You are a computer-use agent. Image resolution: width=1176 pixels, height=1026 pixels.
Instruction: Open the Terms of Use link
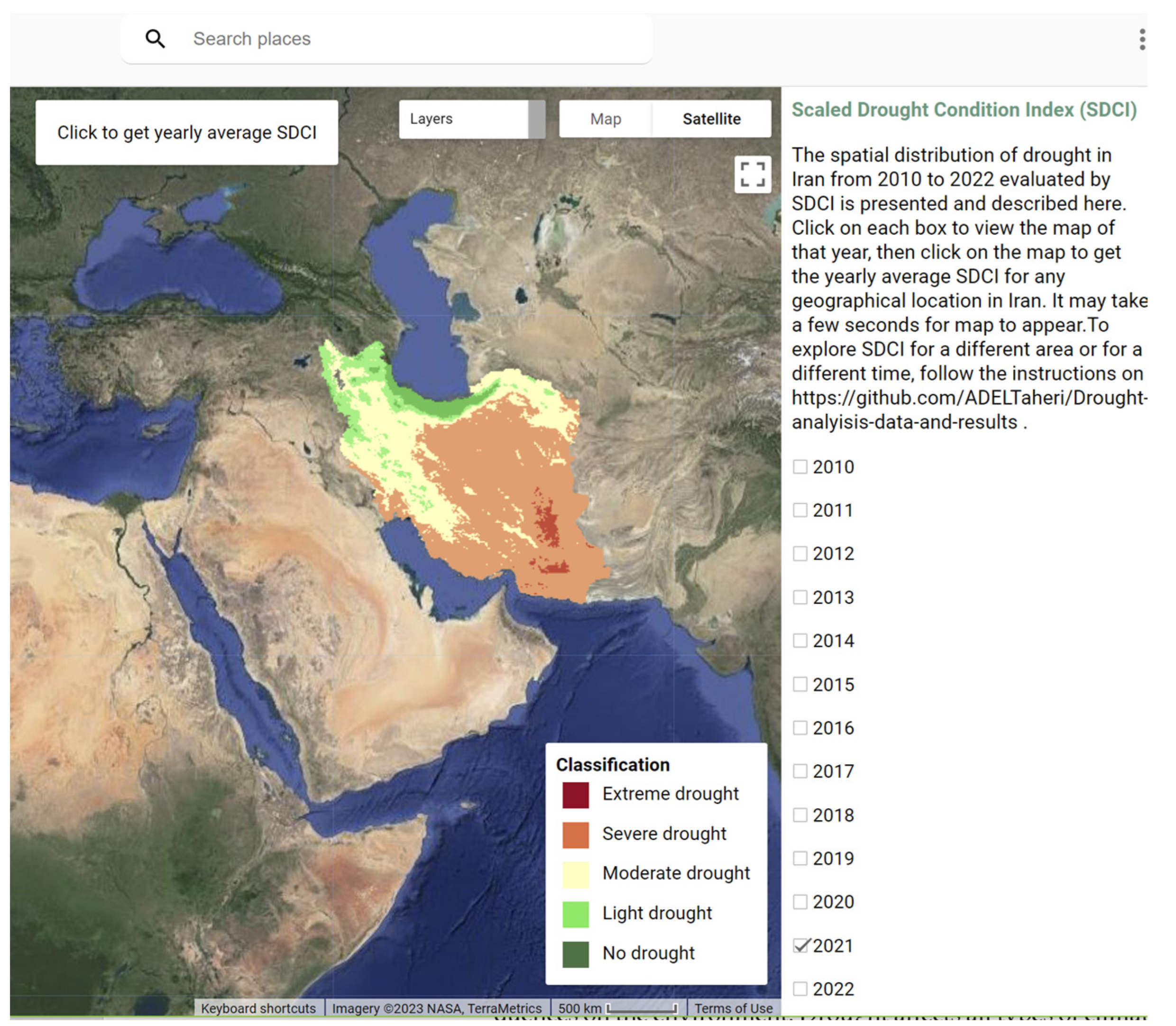point(733,1008)
